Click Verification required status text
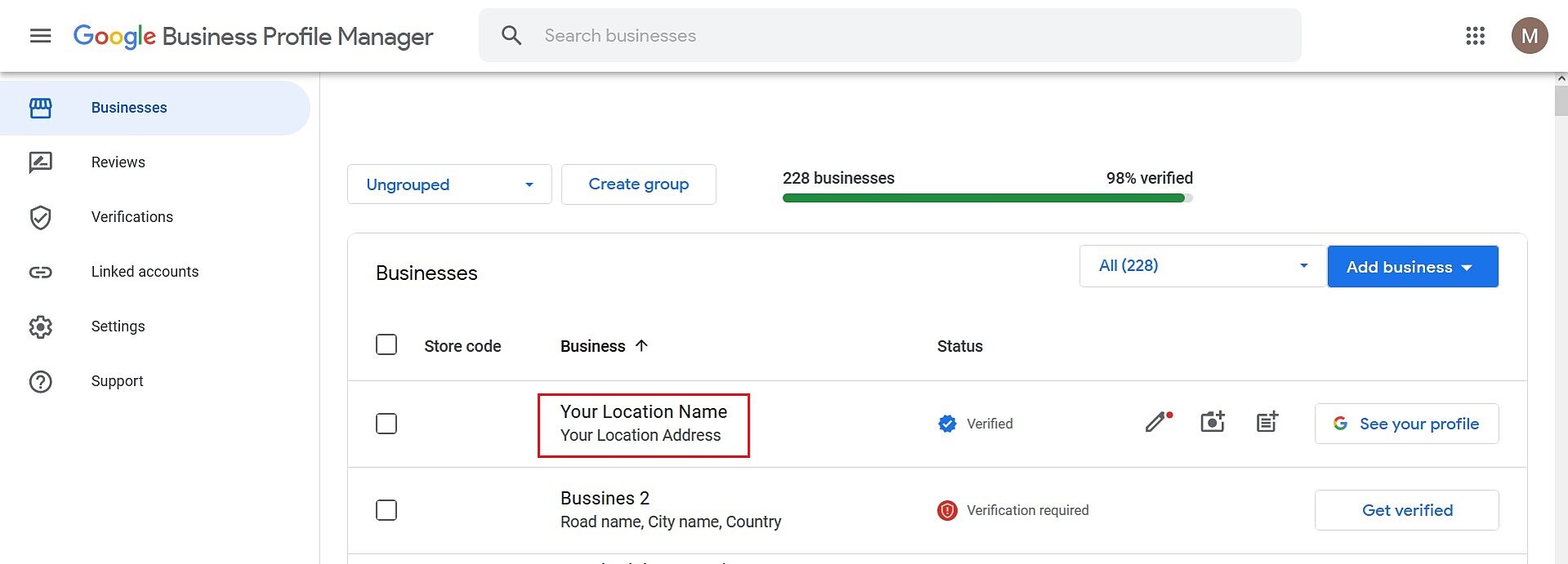Viewport: 1568px width, 564px height. coord(1027,510)
